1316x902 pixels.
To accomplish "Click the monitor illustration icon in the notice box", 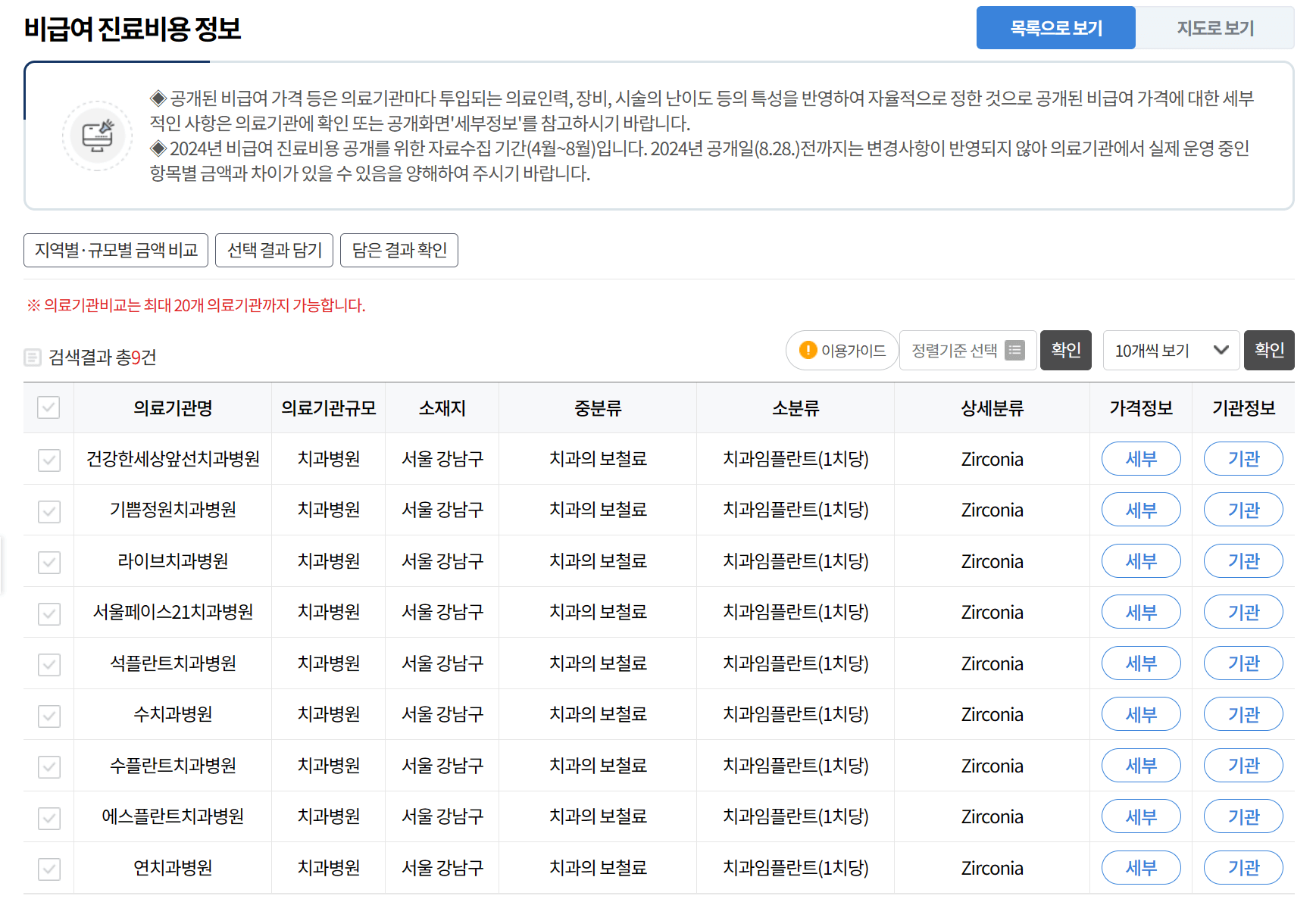I will 97,135.
